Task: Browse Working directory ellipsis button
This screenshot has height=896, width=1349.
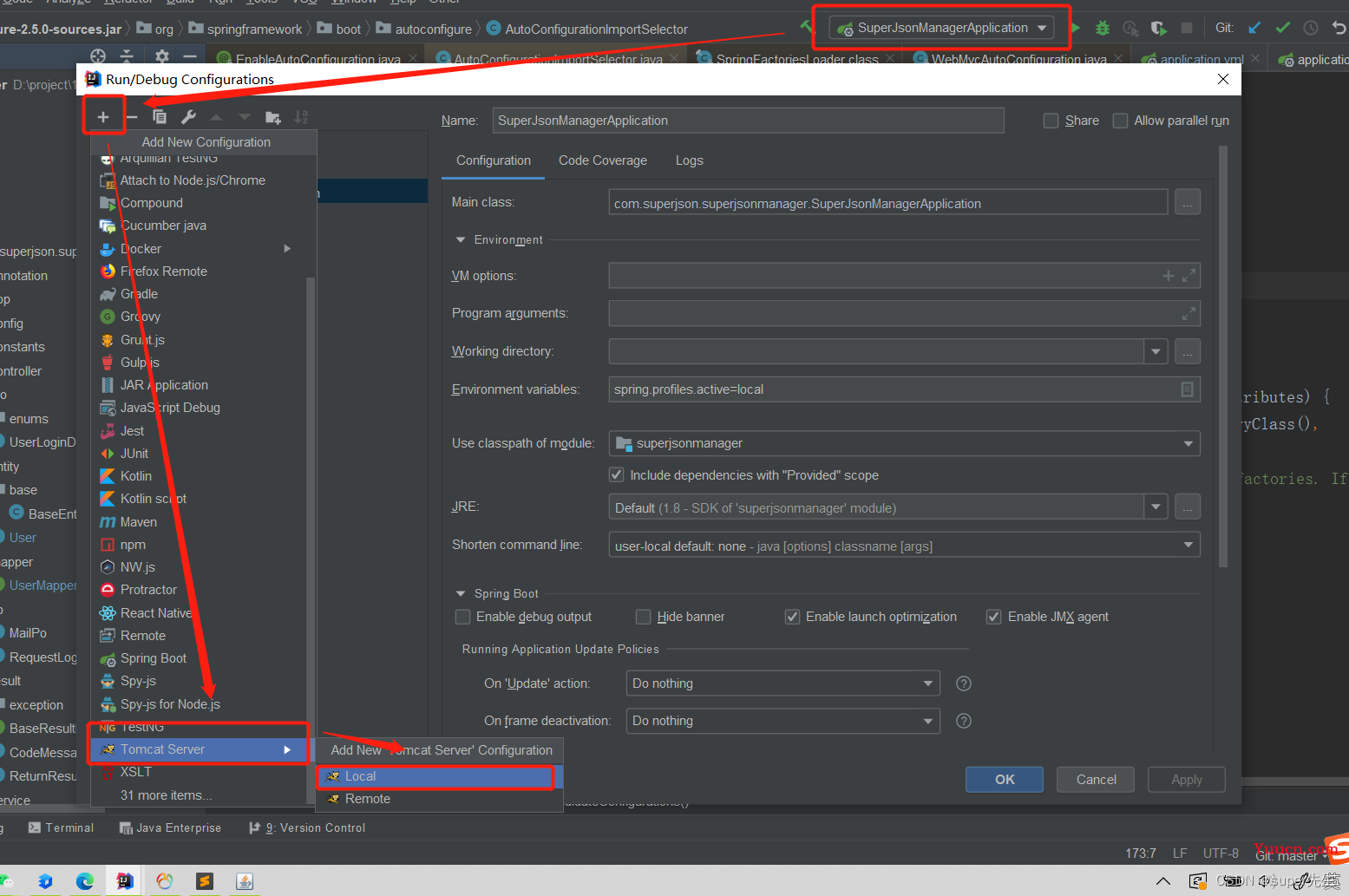Action: [x=1188, y=351]
